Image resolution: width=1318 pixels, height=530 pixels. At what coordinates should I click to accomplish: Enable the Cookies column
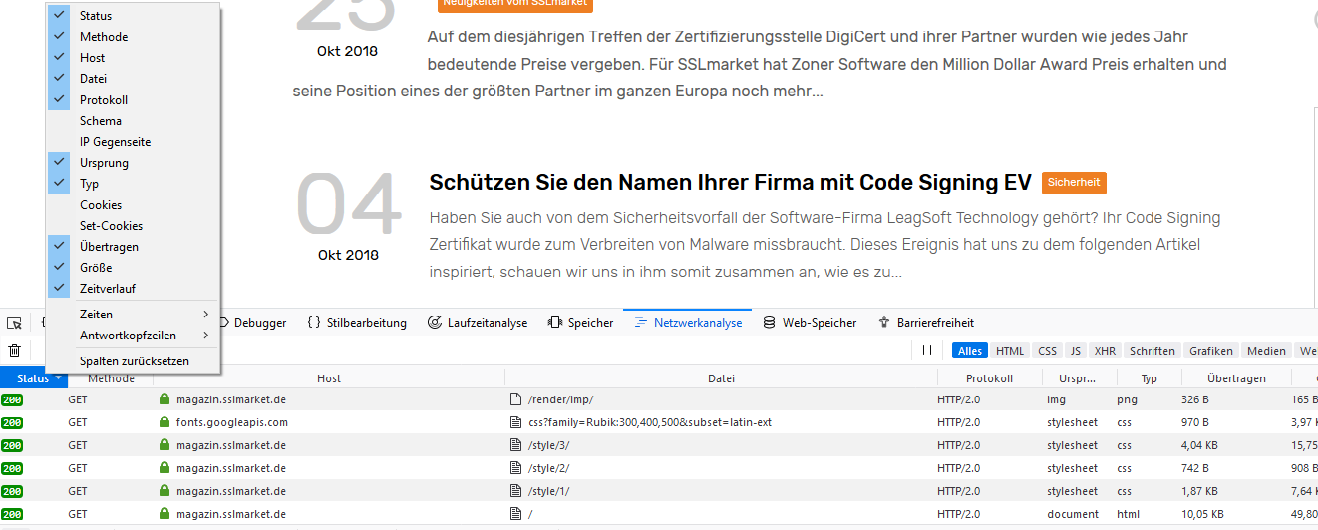click(x=101, y=205)
